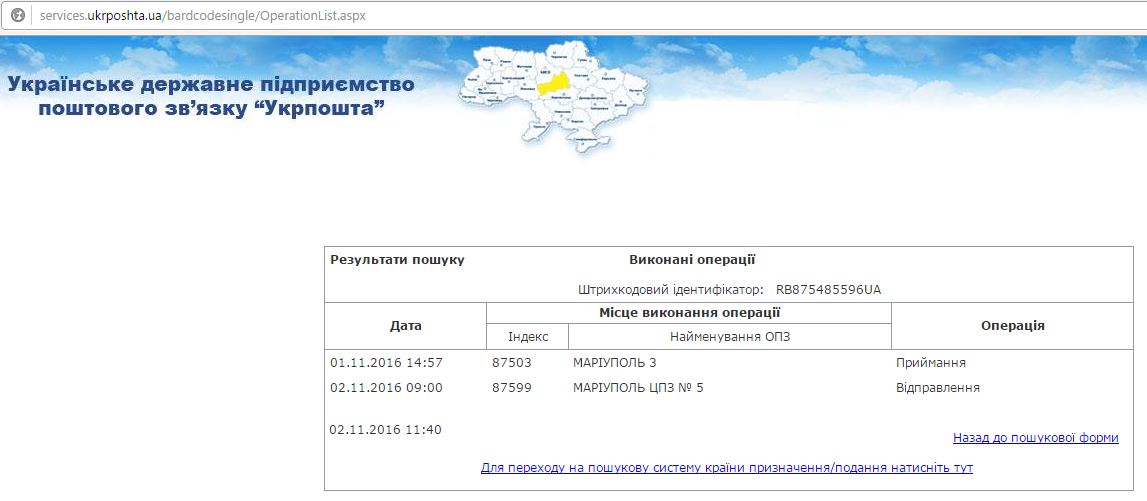Screen dimensions: 1147x501
Task: Click the site info globe icon in address bar
Action: point(18,15)
